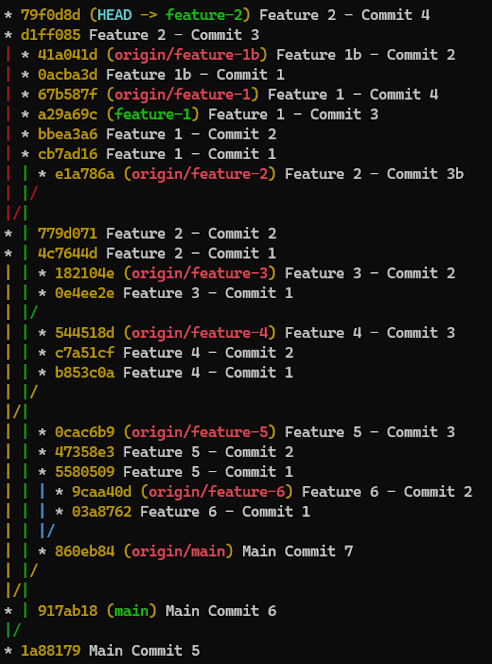492x664 pixels.
Task: Select text 'Main Commit 6'
Action: (x=221, y=611)
